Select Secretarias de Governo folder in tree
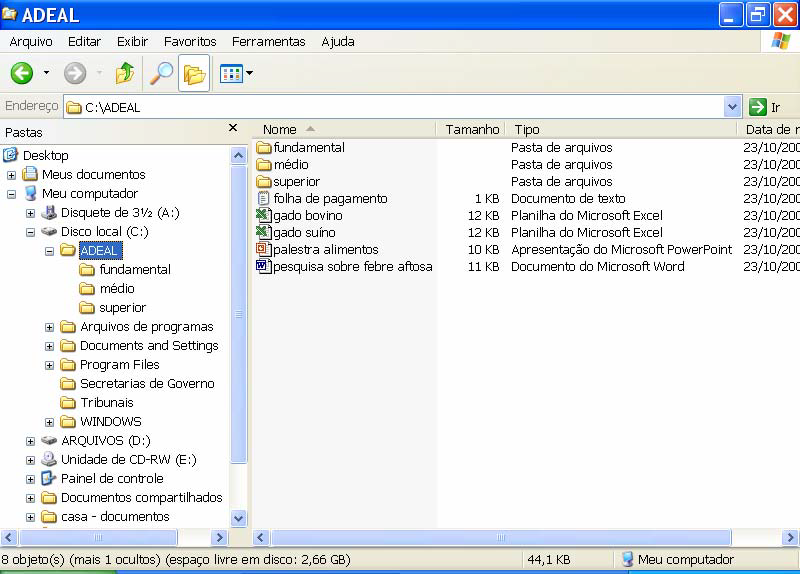The width and height of the screenshot is (800, 574). 147,384
